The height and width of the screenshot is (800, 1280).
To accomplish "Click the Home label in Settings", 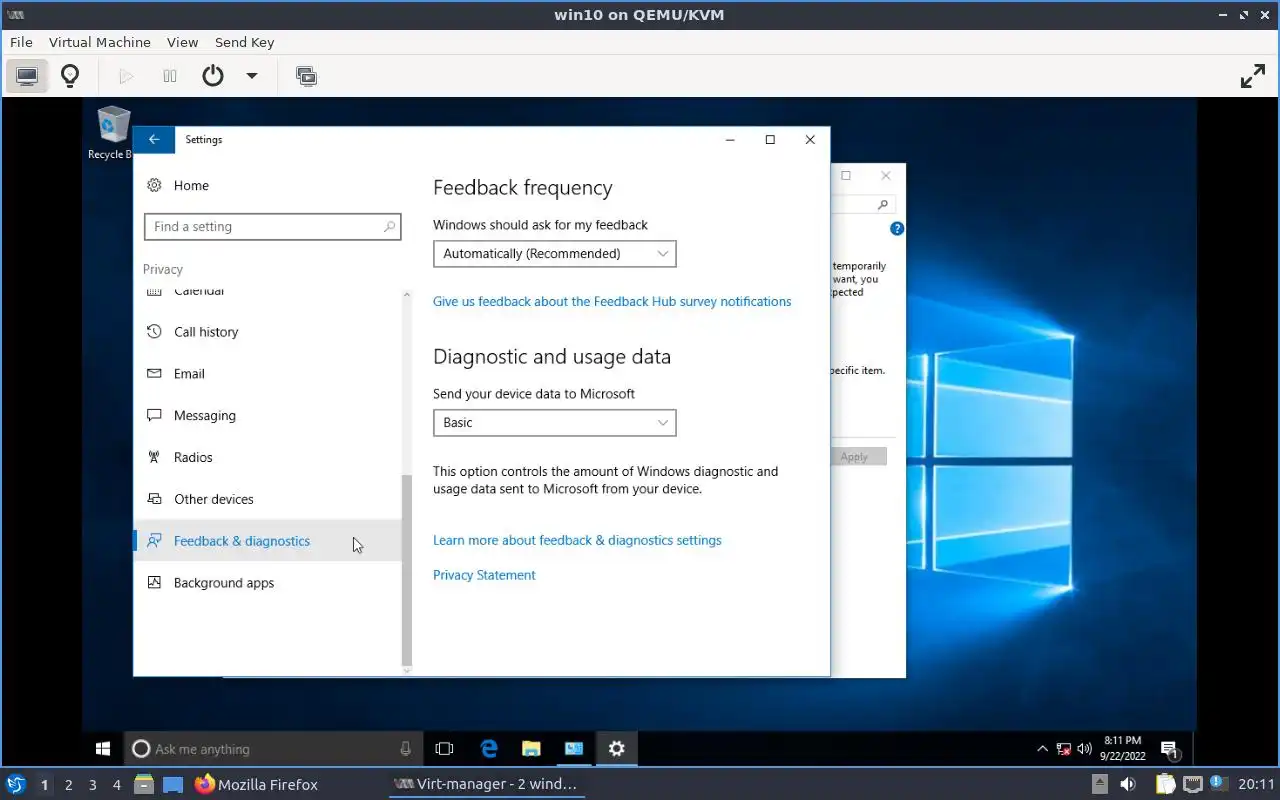I will point(191,185).
